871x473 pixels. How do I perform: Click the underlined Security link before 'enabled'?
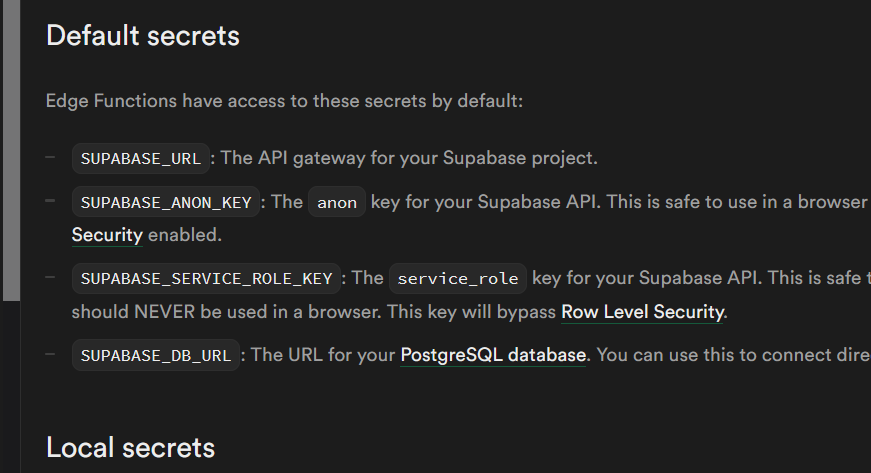coord(107,236)
